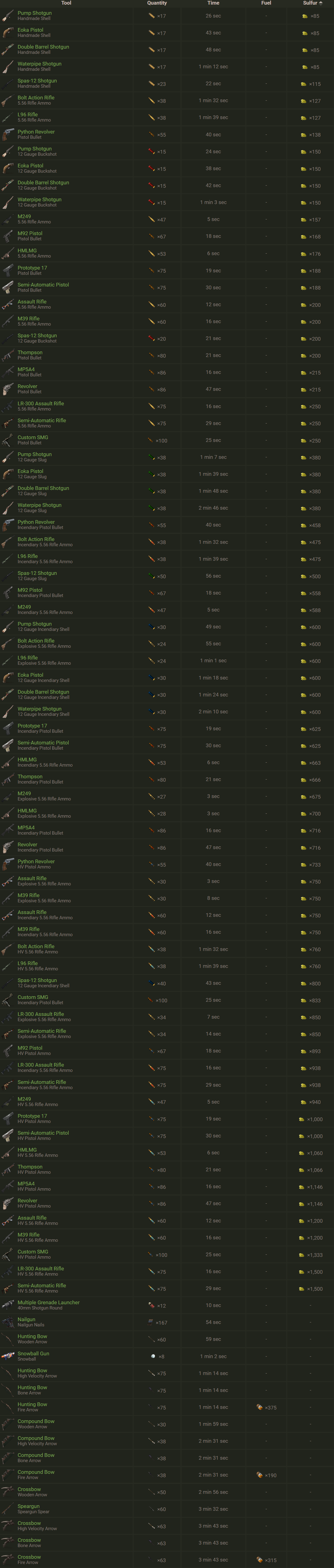334x1568 pixels.
Task: Open Custom SMG link in Pistol Bullet row
Action: tap(33, 437)
